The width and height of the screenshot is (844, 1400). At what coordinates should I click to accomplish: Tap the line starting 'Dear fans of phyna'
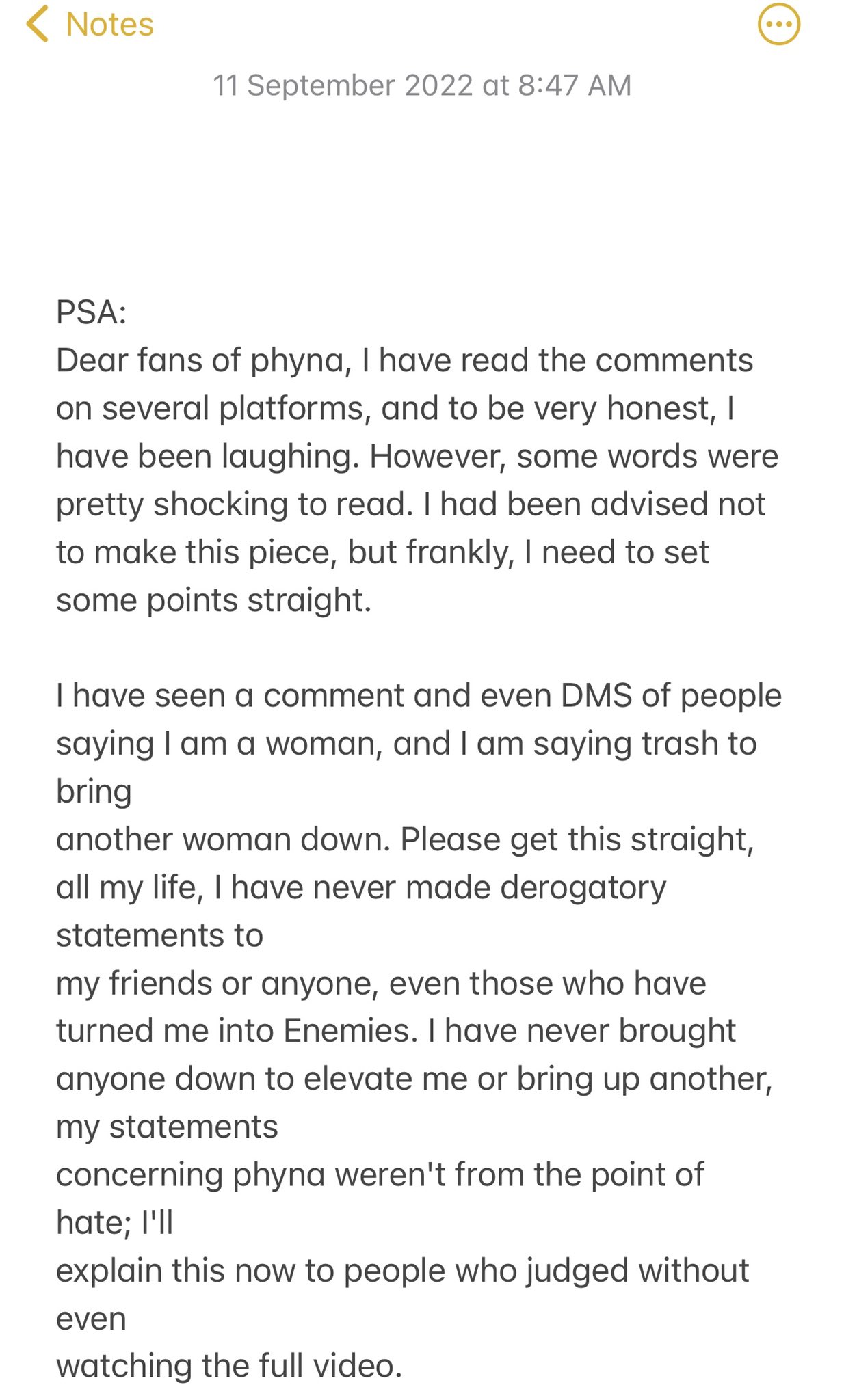pos(404,360)
